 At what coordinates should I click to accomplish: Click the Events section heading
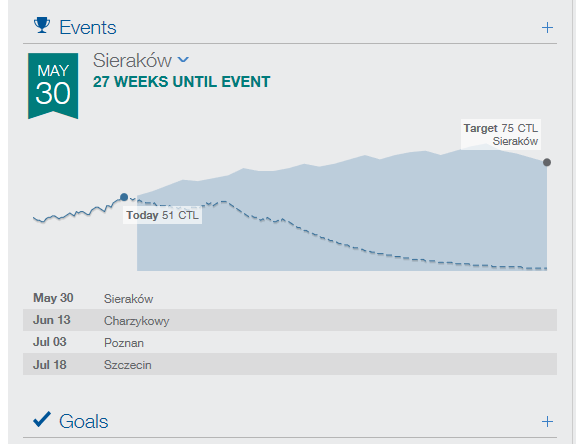(88, 28)
